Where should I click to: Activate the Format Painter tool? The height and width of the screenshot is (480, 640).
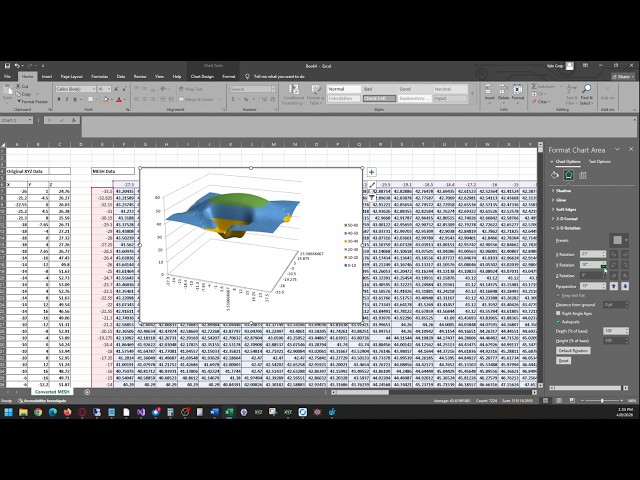32,101
